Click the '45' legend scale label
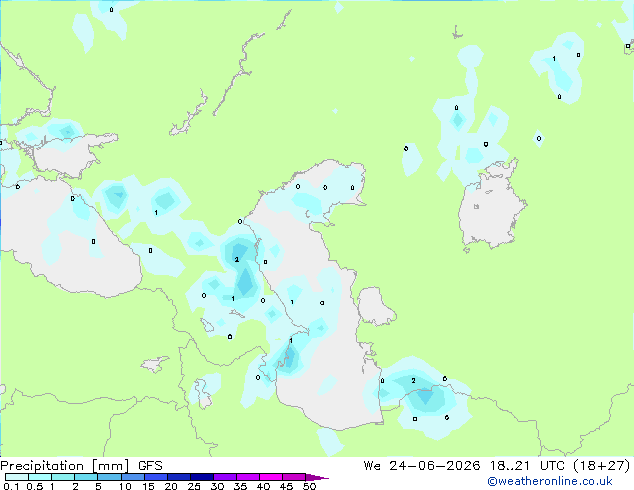Screen dimensions: 634x490 (286, 486)
